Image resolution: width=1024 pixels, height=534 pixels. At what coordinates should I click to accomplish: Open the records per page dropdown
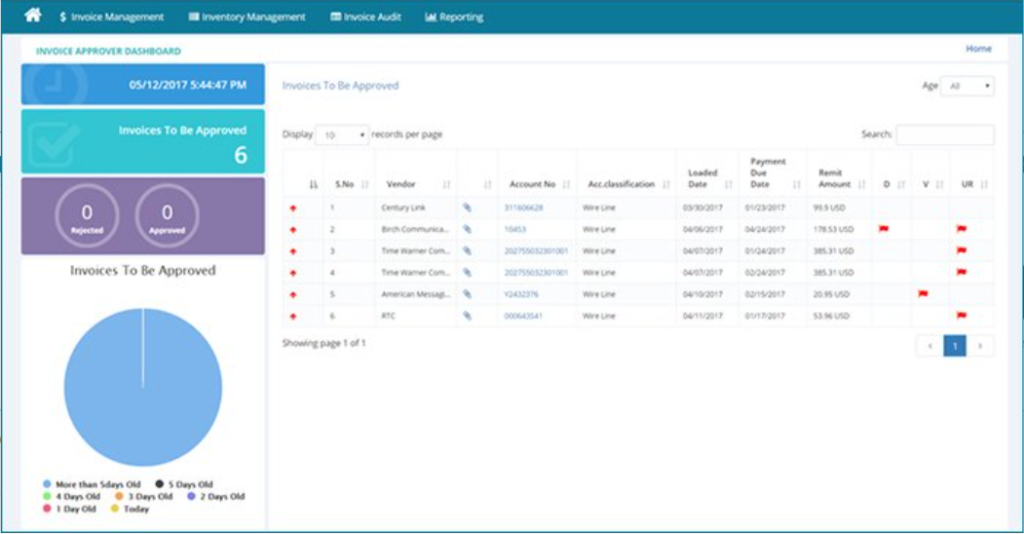[x=341, y=135]
